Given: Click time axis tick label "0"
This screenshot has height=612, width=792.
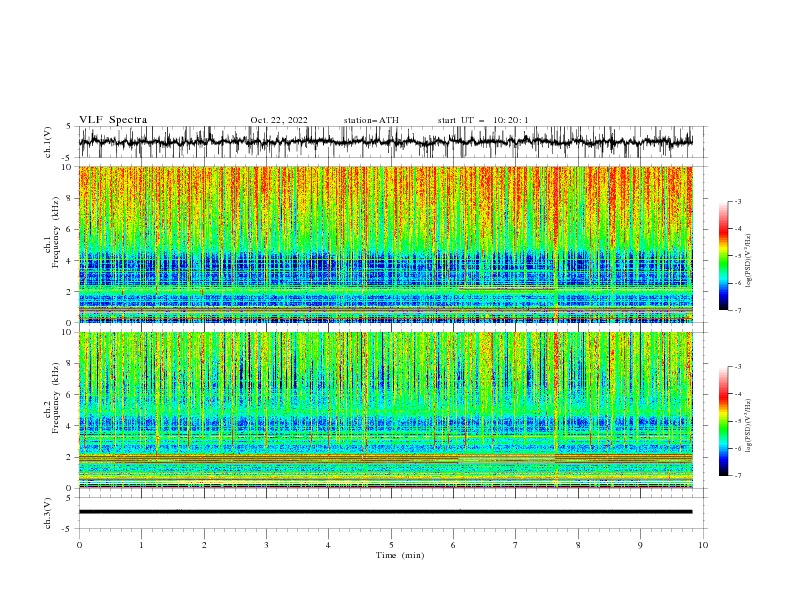Looking at the screenshot, I should (79, 545).
